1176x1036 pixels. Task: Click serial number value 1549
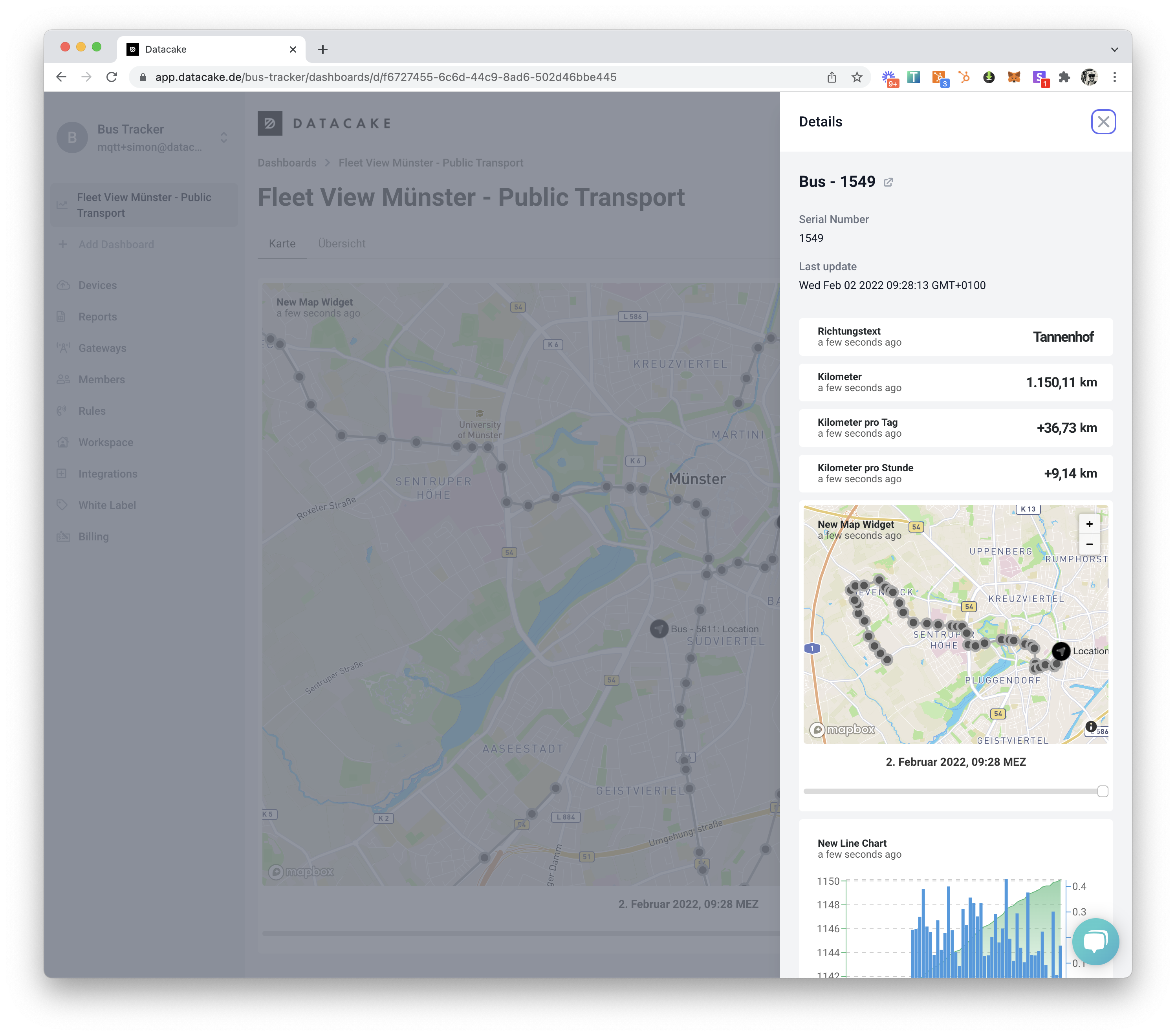(811, 238)
